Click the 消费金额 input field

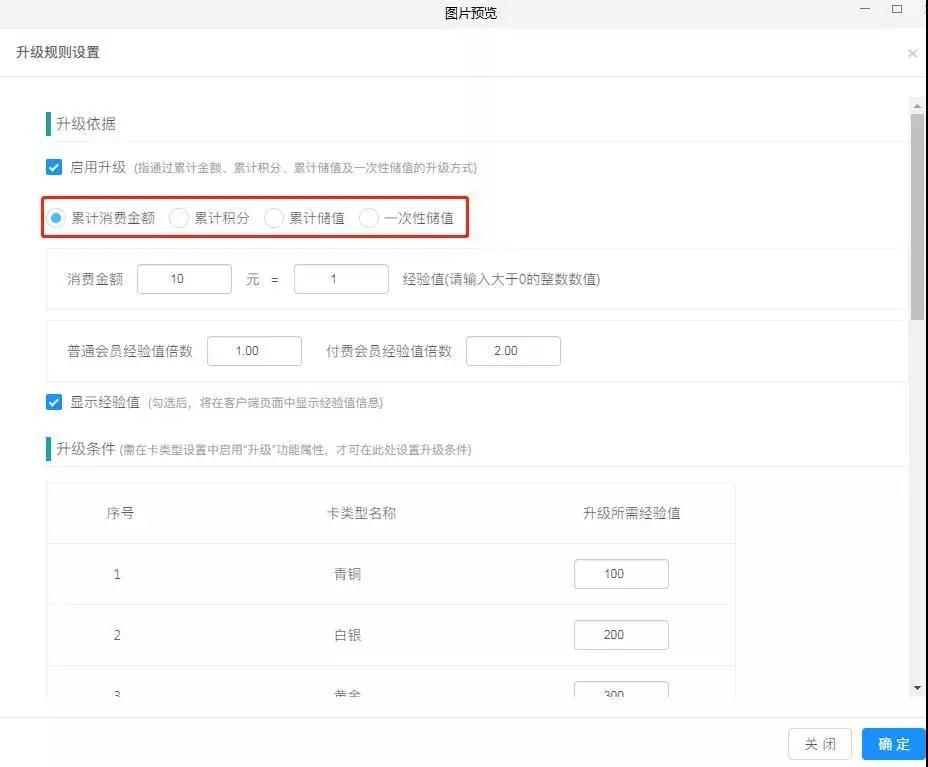[x=184, y=279]
